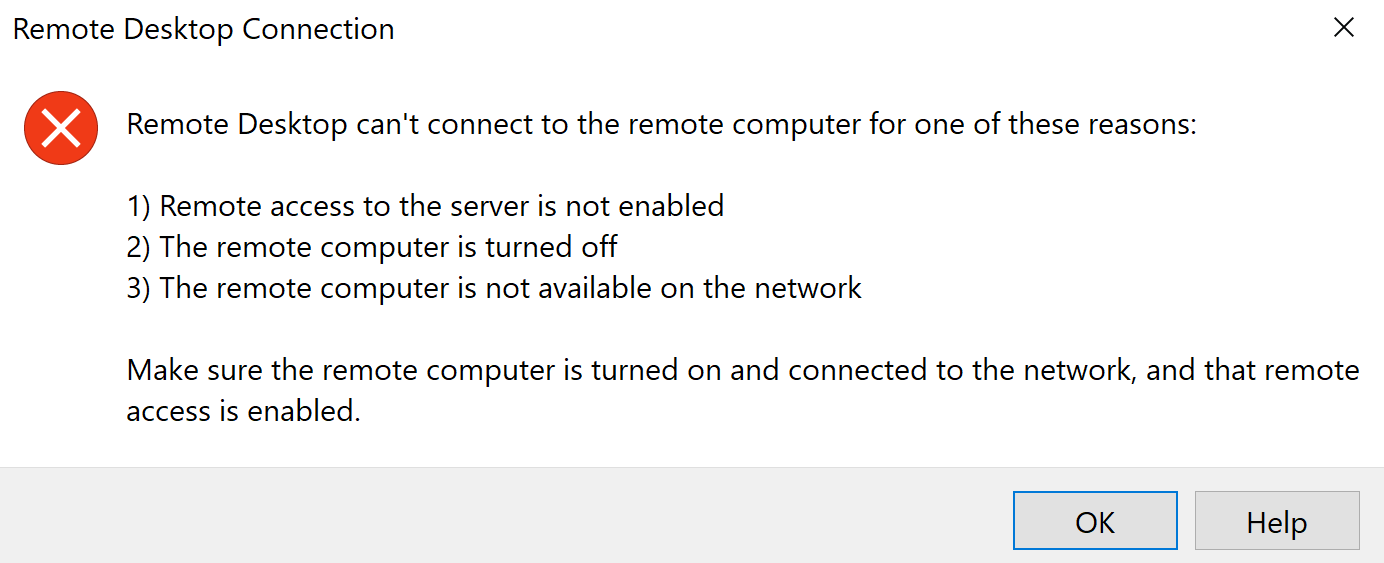Click the "2)" list number
This screenshot has height=563, width=1384.
(140, 248)
